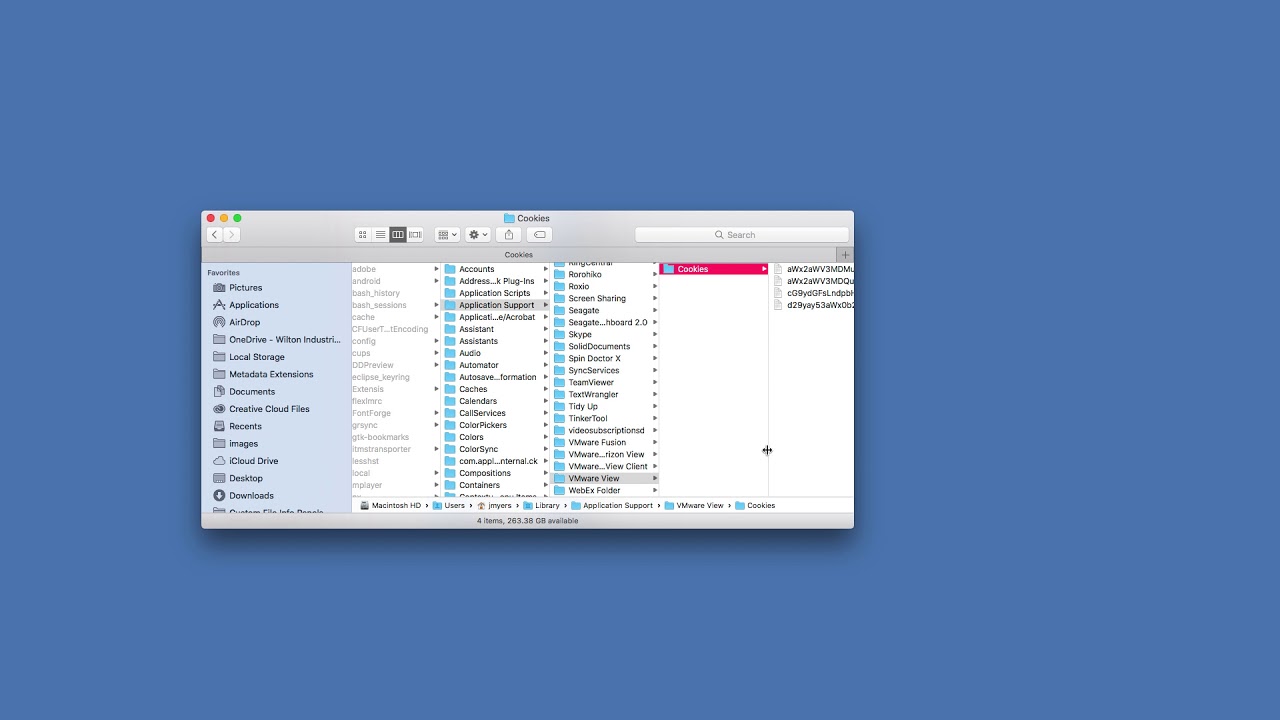Select the file starting with d29yay53
The width and height of the screenshot is (1280, 720).
(814, 305)
